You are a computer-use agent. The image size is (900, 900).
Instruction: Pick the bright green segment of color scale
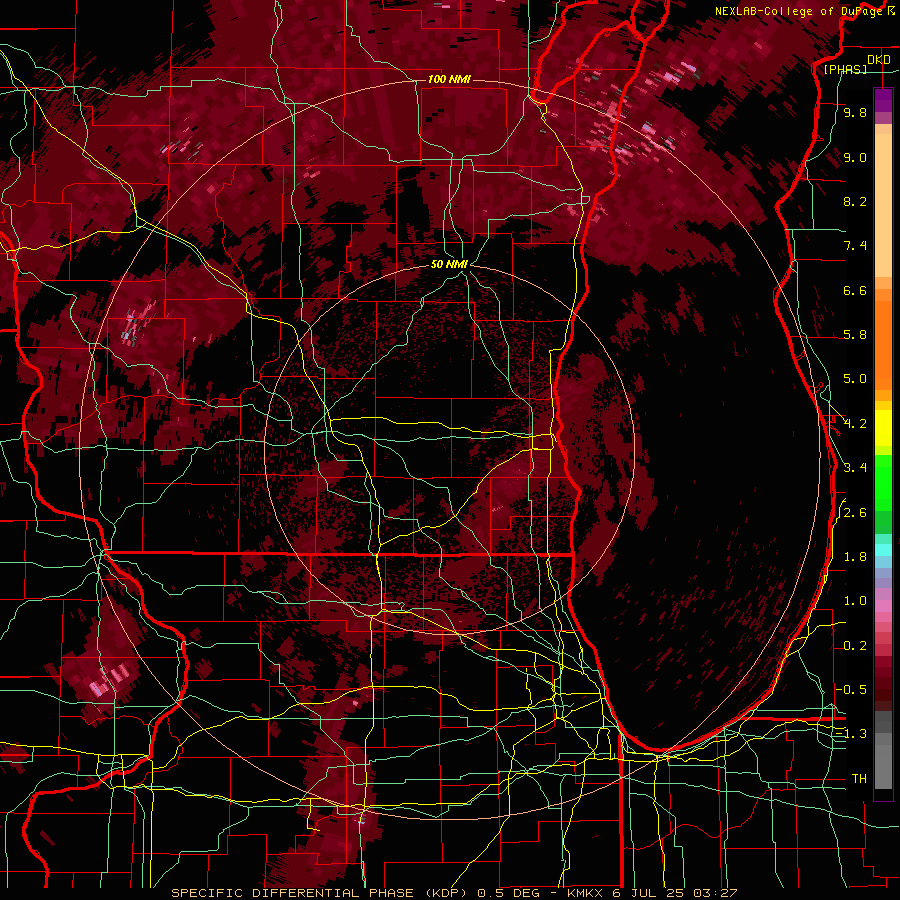tap(883, 482)
